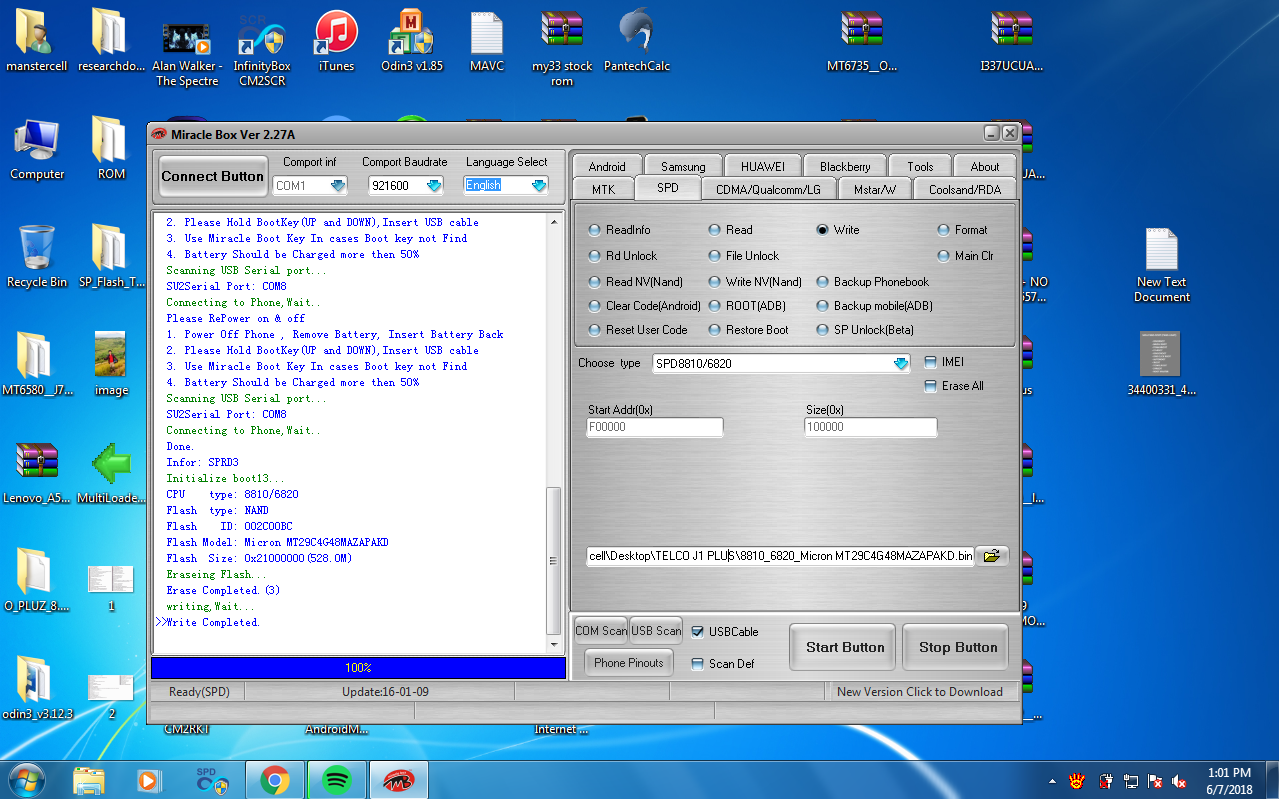Open Google Chrome from the taskbar
This screenshot has width=1279, height=799.
(x=275, y=780)
